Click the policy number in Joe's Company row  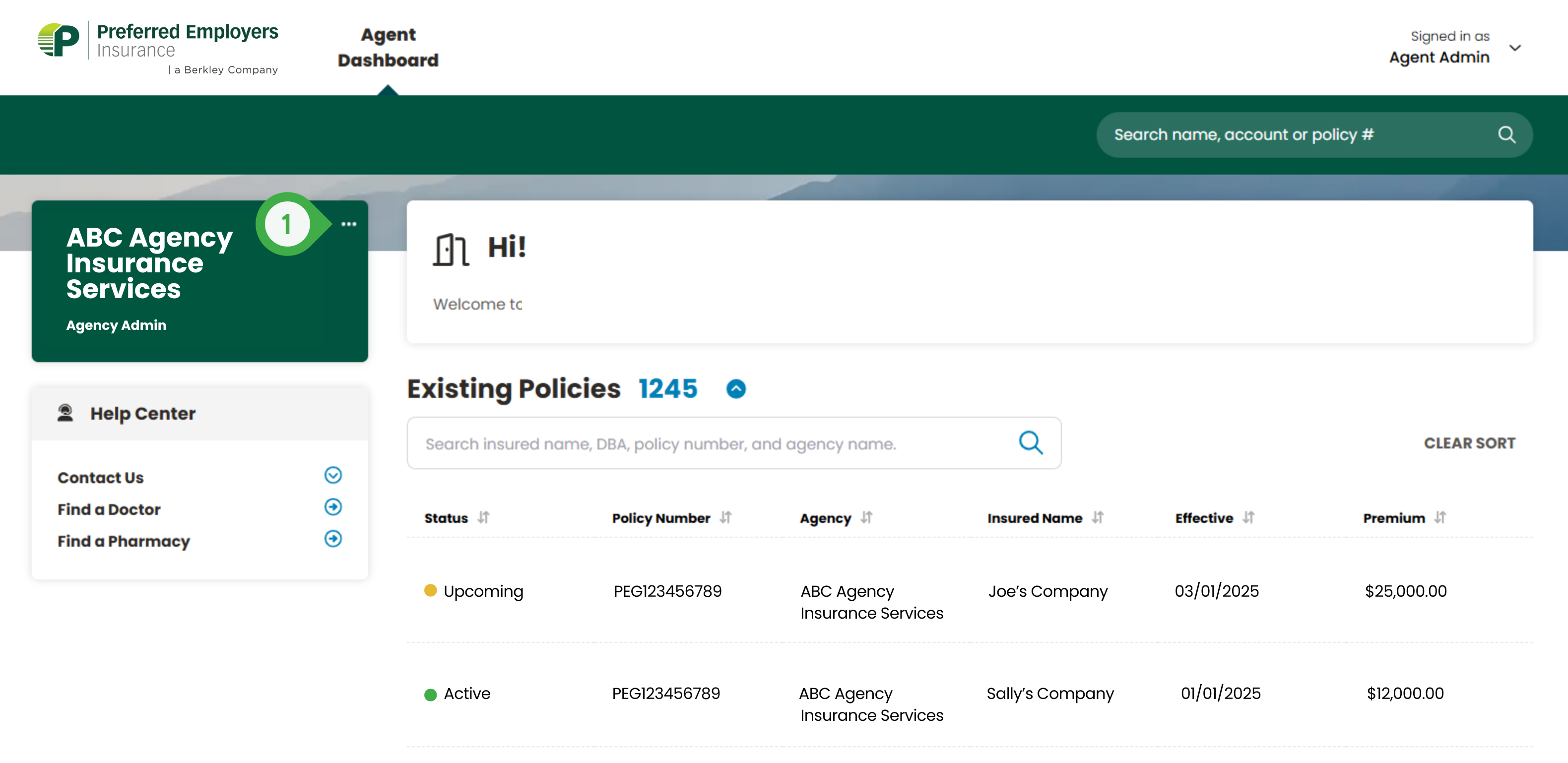(667, 591)
